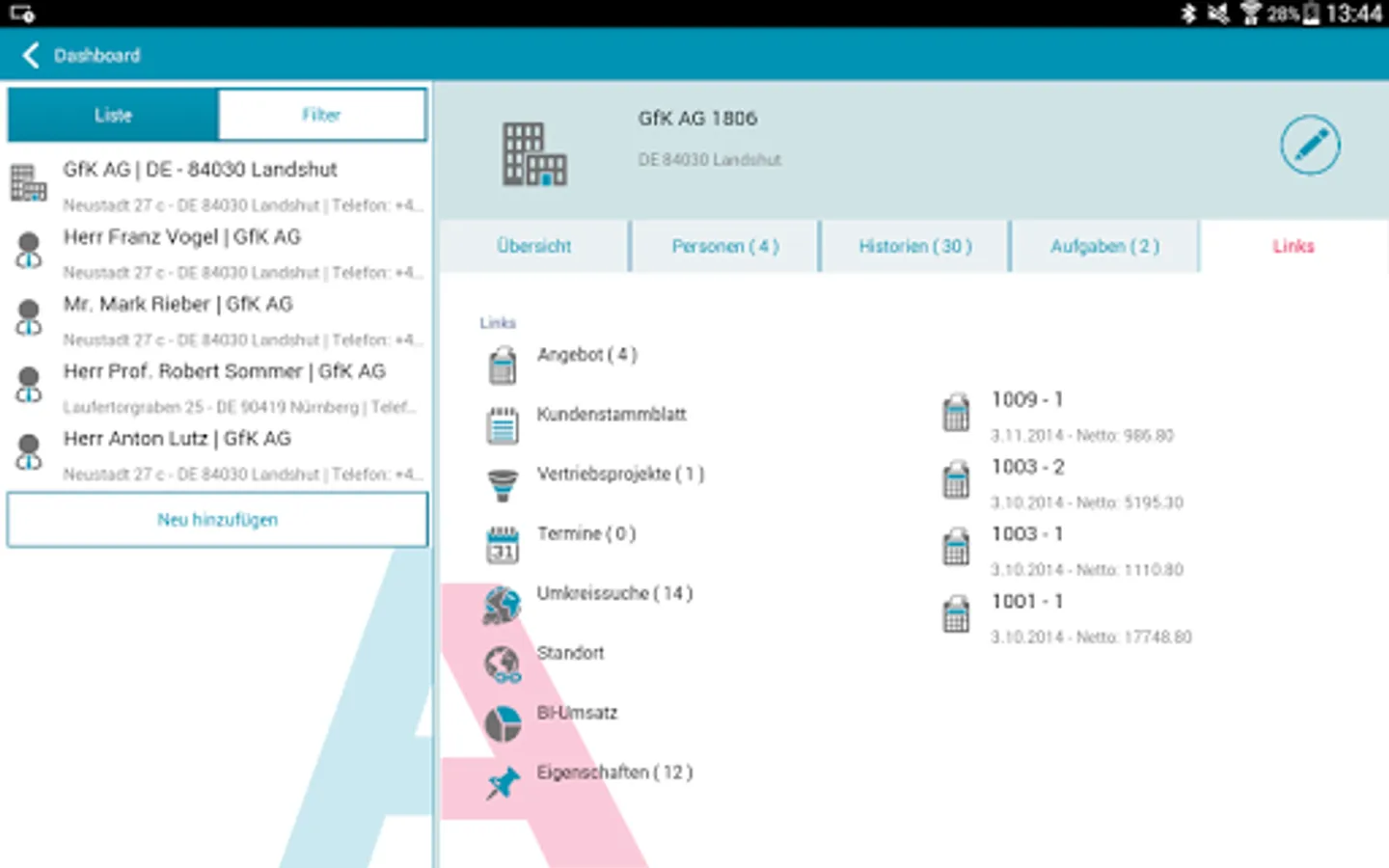Switch to the Liste tab
1389x868 pixels.
click(113, 115)
